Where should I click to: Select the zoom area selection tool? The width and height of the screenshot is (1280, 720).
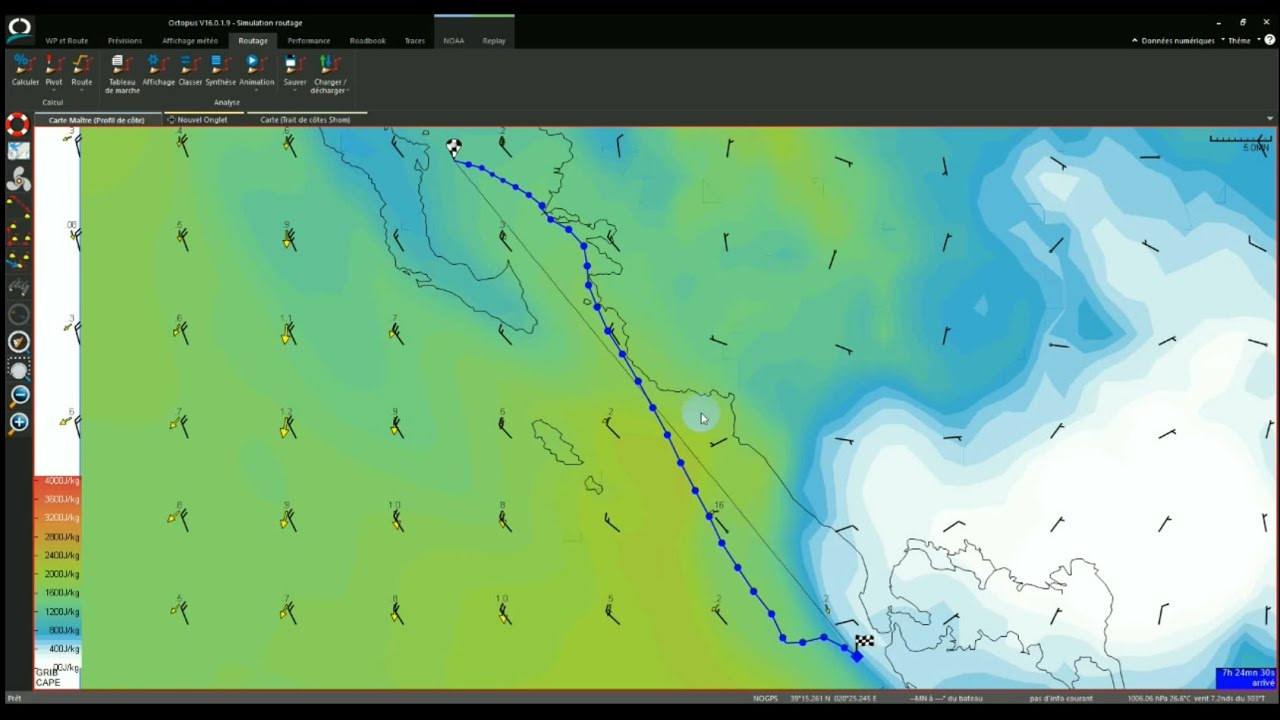pyautogui.click(x=19, y=369)
